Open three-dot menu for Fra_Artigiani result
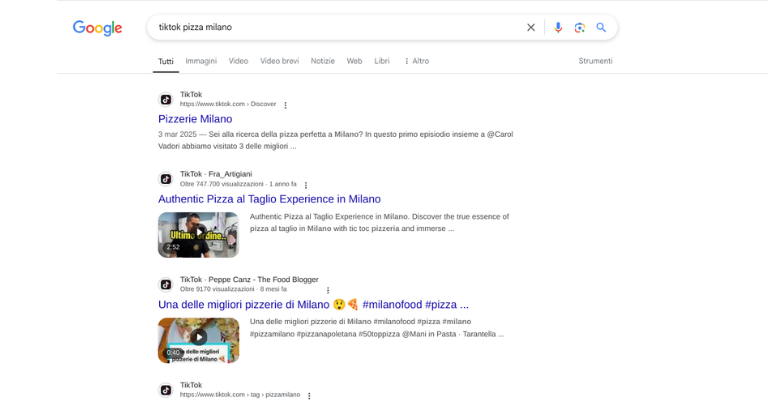Image resolution: width=768 pixels, height=403 pixels. click(306, 185)
